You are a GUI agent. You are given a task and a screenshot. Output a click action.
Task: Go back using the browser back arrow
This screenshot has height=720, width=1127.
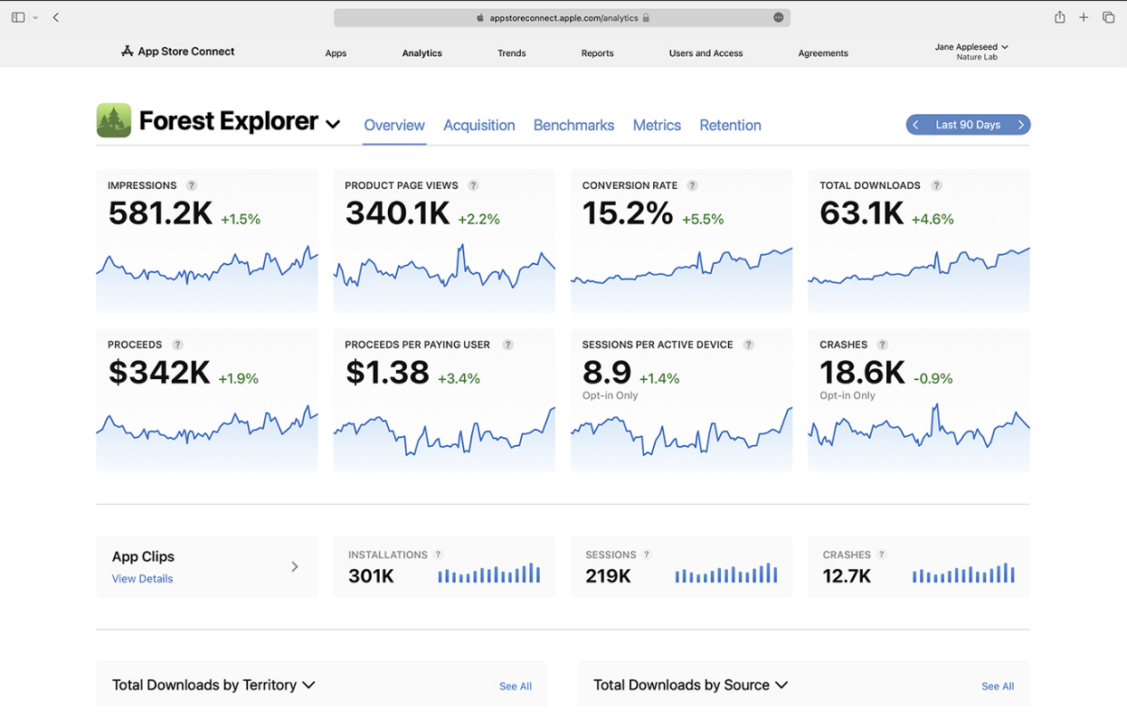tap(56, 17)
